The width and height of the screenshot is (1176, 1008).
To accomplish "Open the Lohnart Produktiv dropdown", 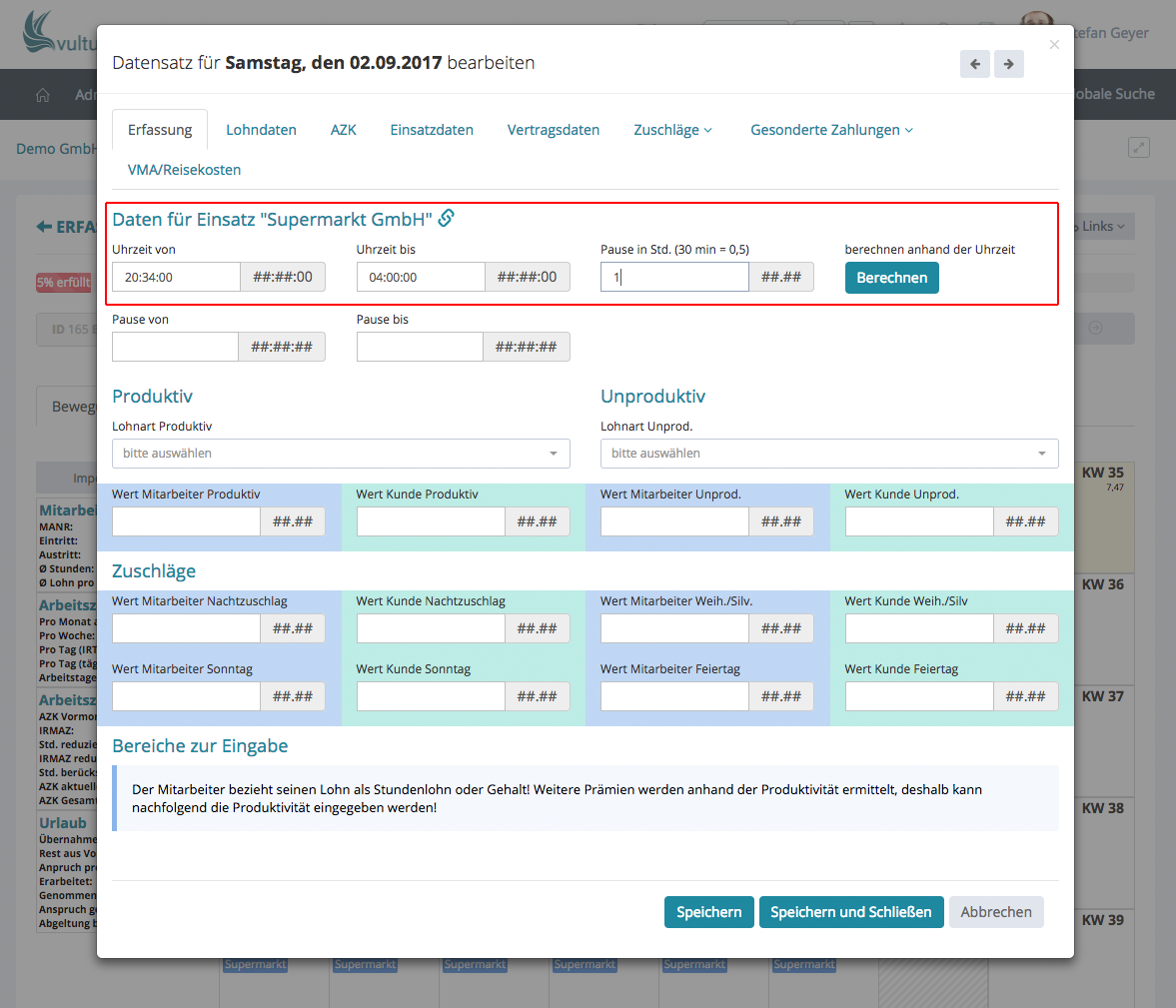I will 341,454.
